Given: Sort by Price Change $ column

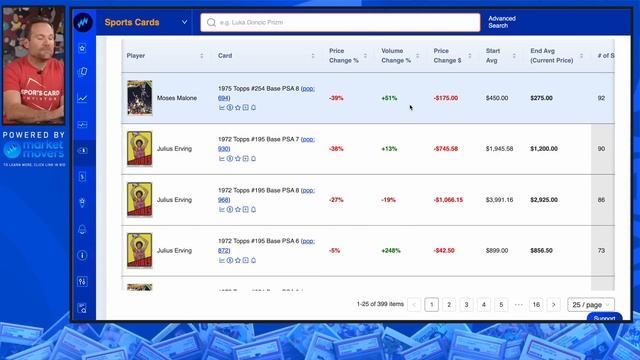Looking at the screenshot, I should [x=470, y=56].
